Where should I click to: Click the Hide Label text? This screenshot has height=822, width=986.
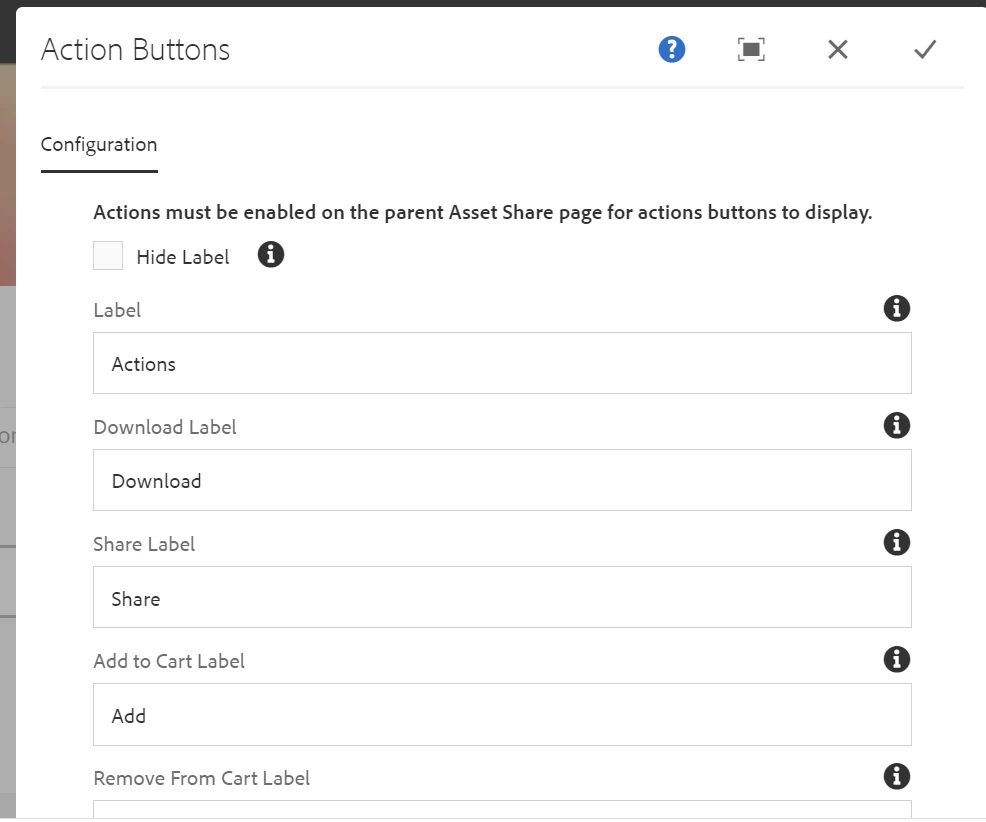pos(182,257)
